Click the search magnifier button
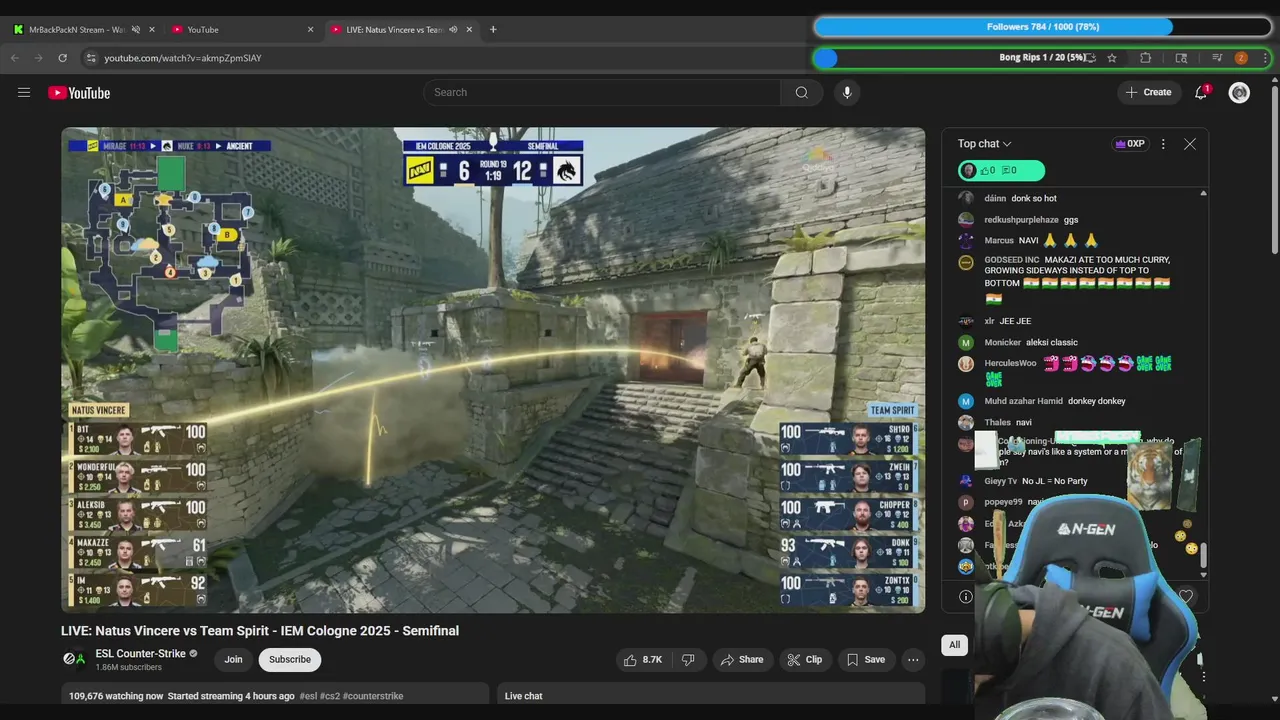This screenshot has height=720, width=1280. pos(802,93)
